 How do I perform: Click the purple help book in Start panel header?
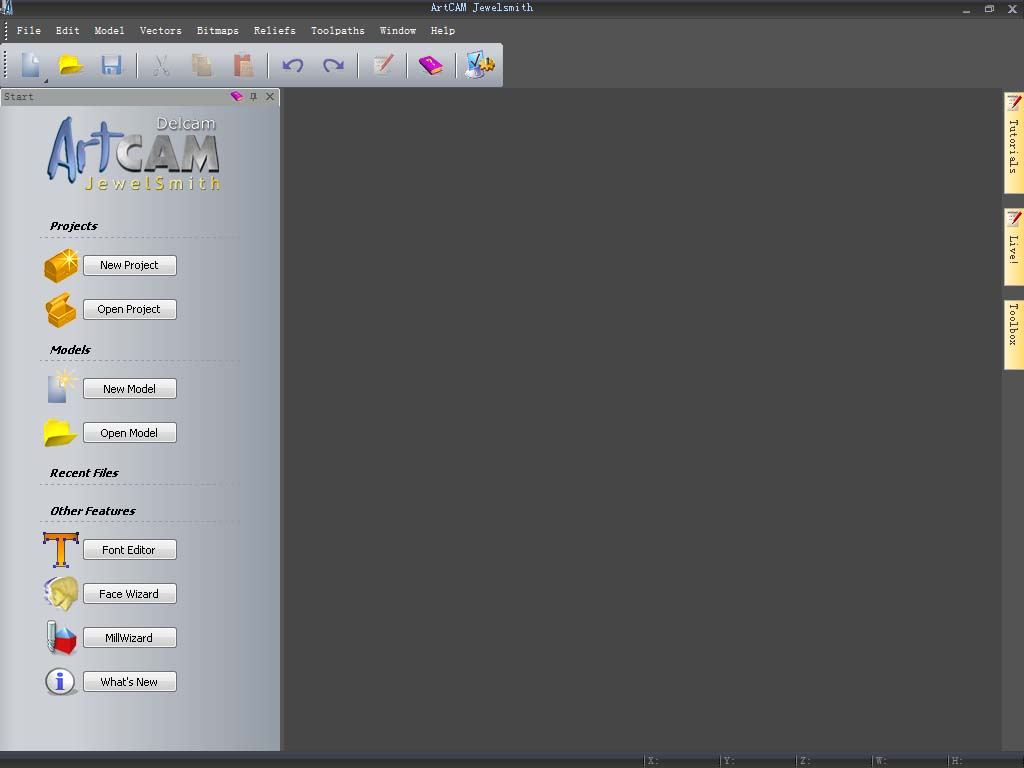[x=236, y=97]
